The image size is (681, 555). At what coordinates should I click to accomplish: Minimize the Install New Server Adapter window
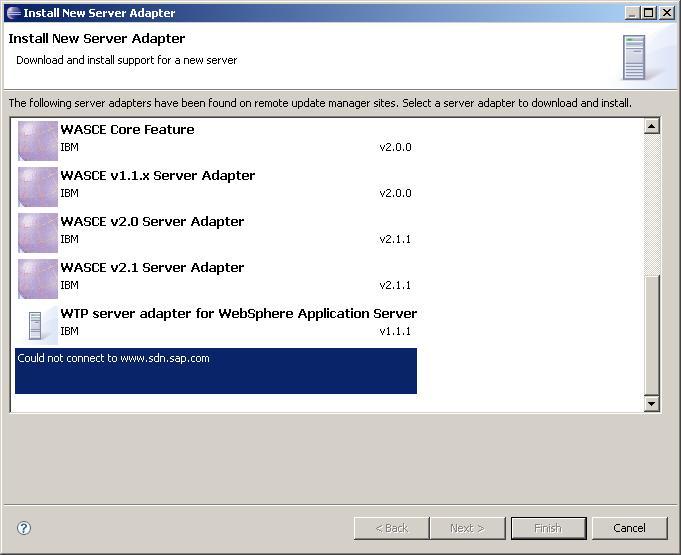(632, 13)
